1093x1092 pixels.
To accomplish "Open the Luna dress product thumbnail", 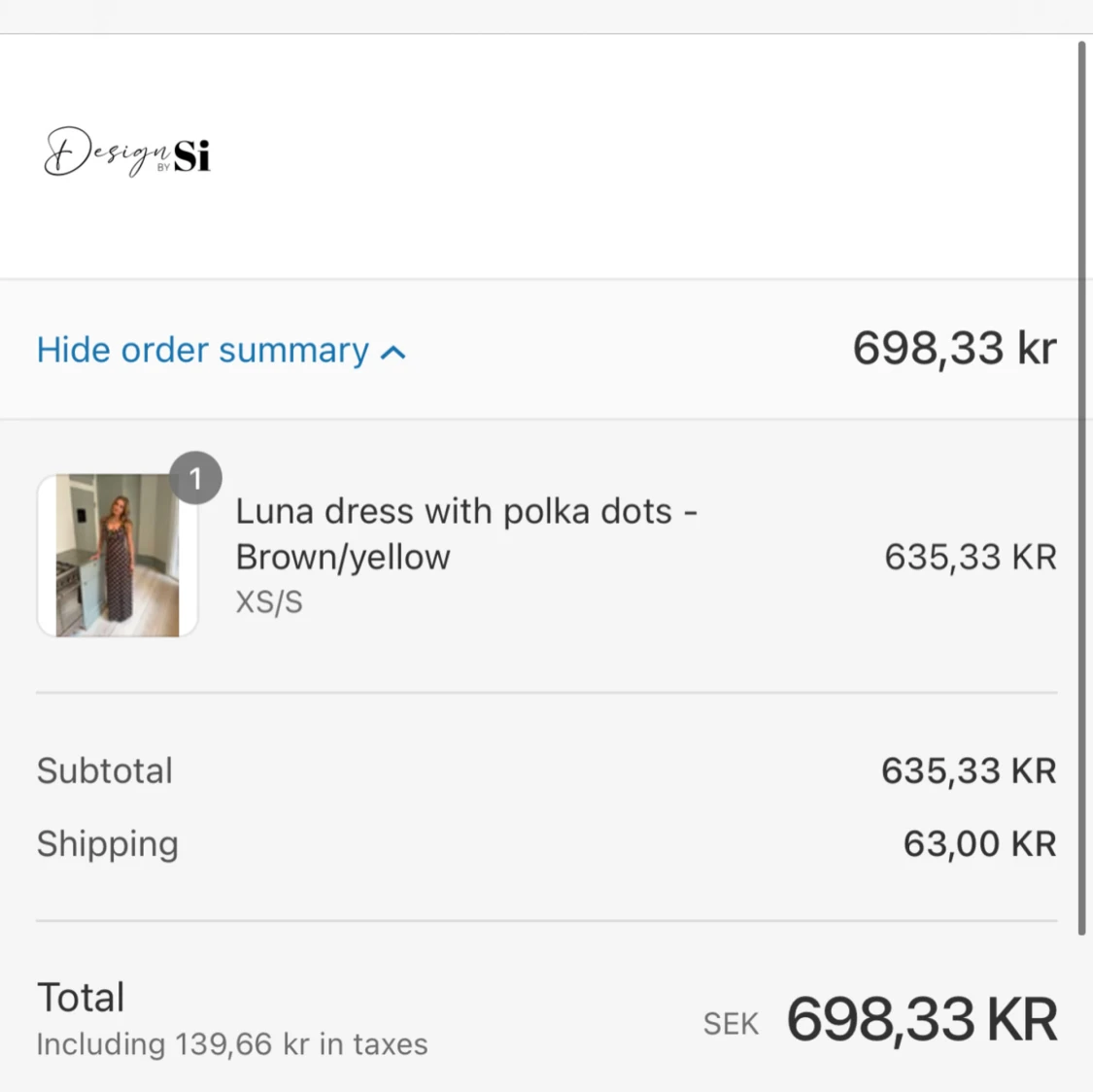I will click(118, 556).
